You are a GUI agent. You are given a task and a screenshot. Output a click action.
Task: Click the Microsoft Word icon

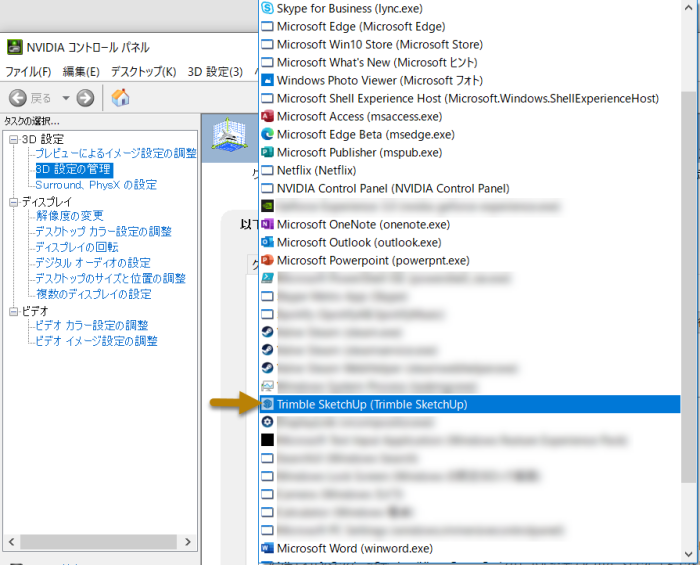point(267,548)
